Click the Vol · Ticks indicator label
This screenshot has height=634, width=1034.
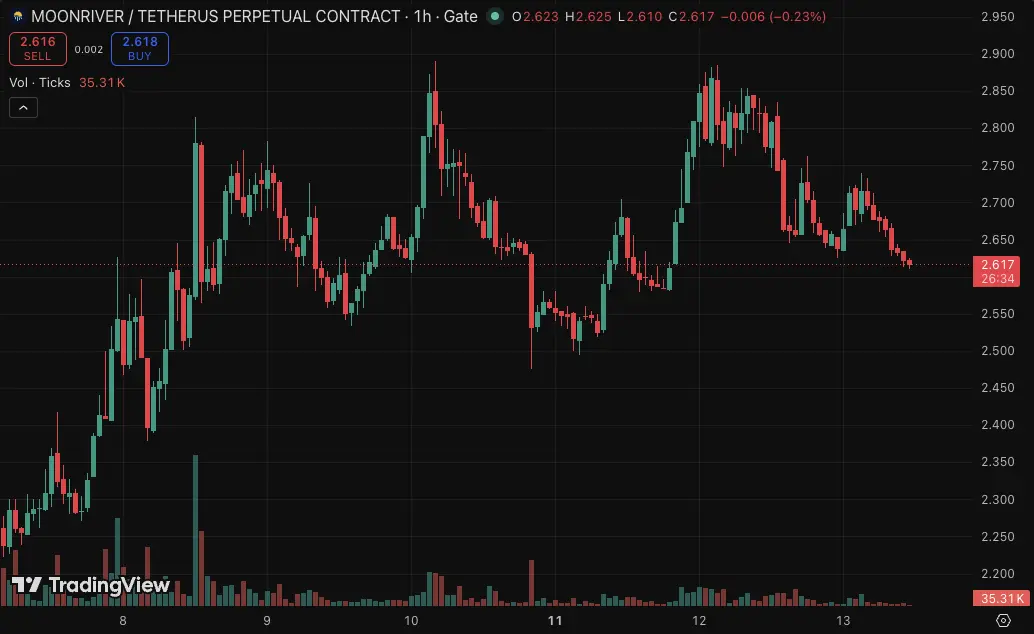40,82
